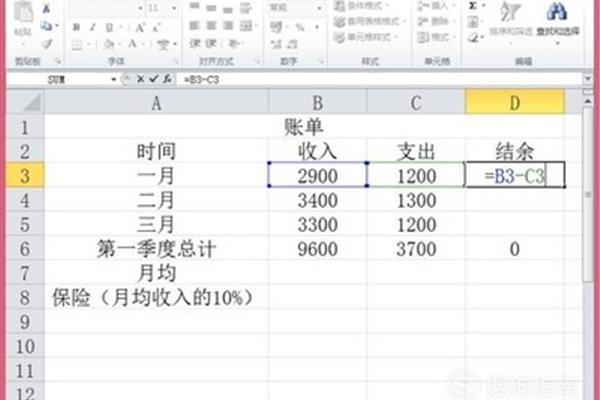Open 查找和选择 find and select
This screenshot has width=600, height=400.
pos(558,21)
